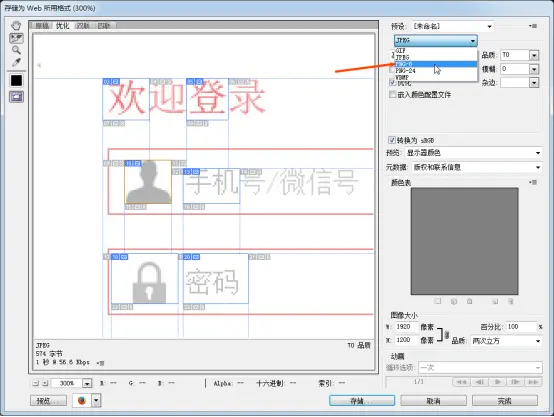This screenshot has width=554, height=417.
Task: Play the animation
Action: [x=497, y=382]
